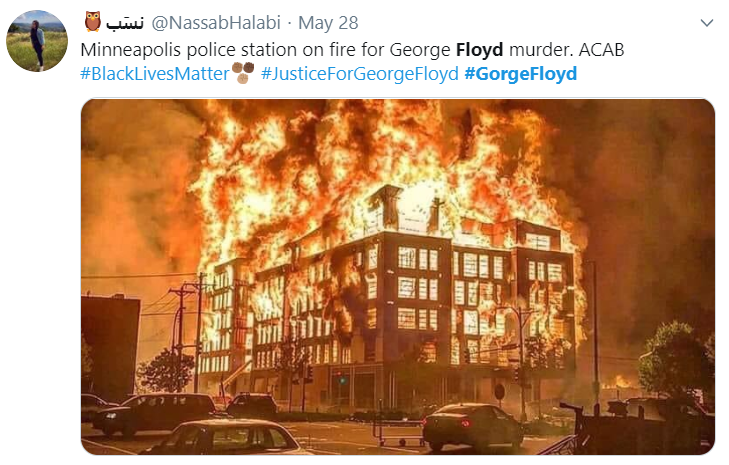
Task: Open the Arabic display name profile
Action: [x=125, y=23]
